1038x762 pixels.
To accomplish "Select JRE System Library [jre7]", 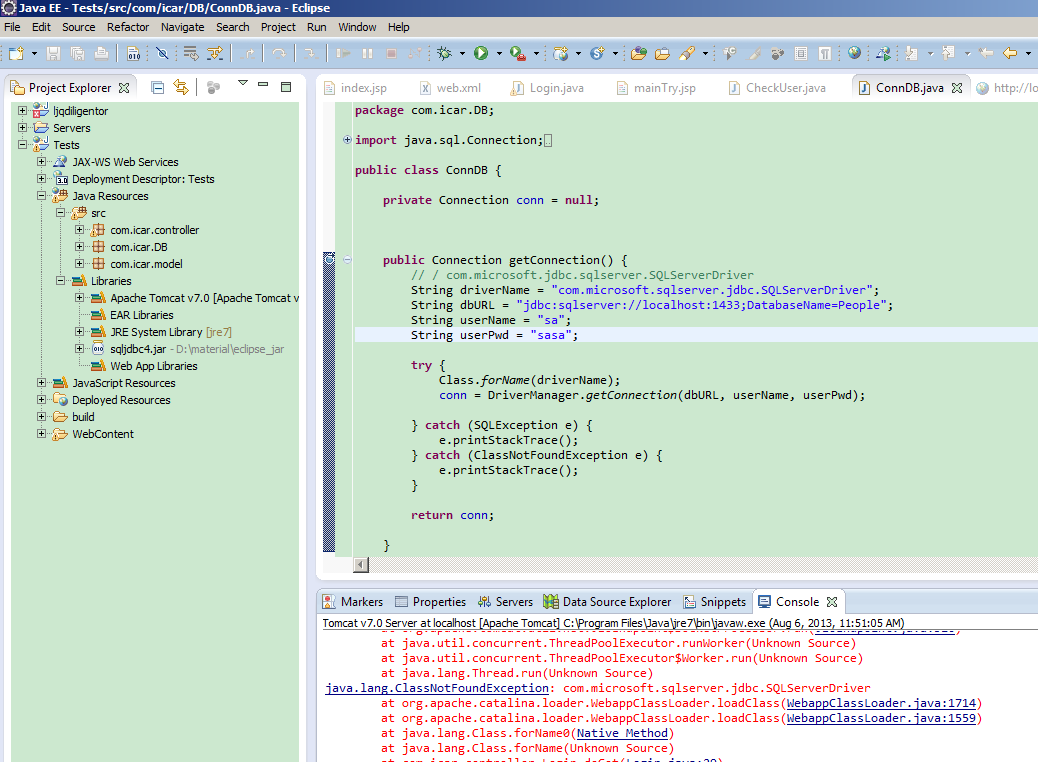I will coord(171,332).
